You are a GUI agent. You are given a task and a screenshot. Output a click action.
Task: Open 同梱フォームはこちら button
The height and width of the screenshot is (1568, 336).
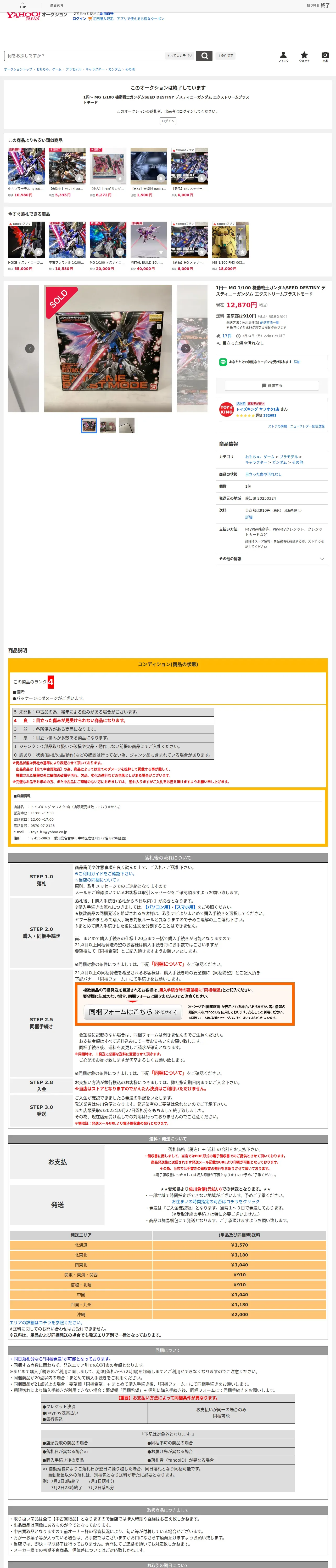[x=132, y=1012]
